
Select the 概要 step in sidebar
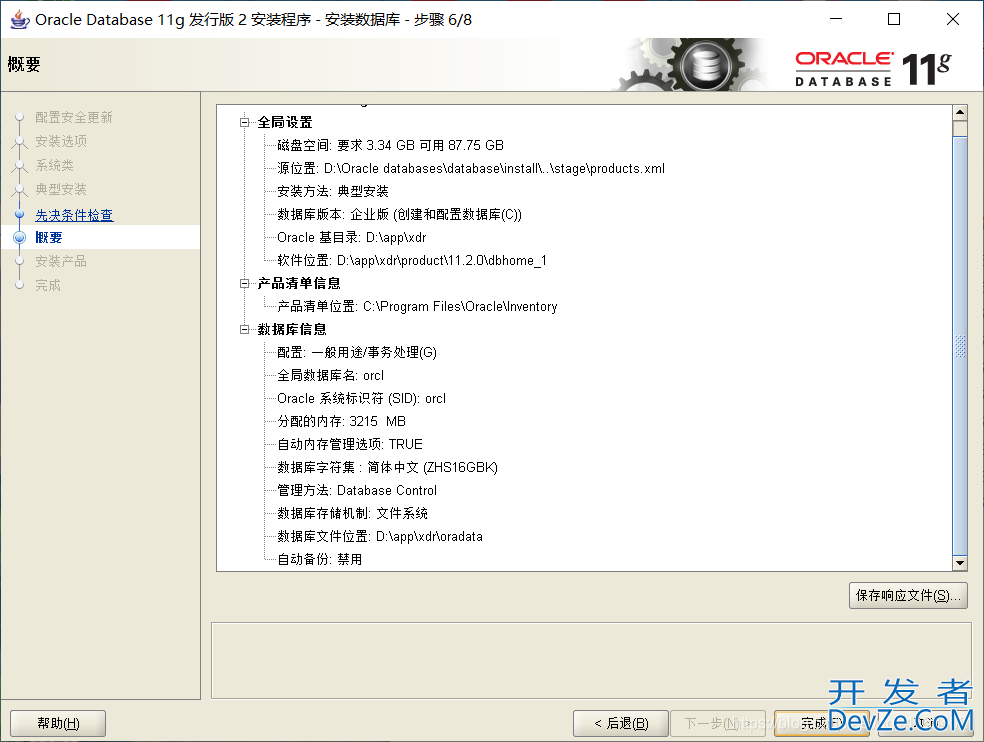click(49, 237)
